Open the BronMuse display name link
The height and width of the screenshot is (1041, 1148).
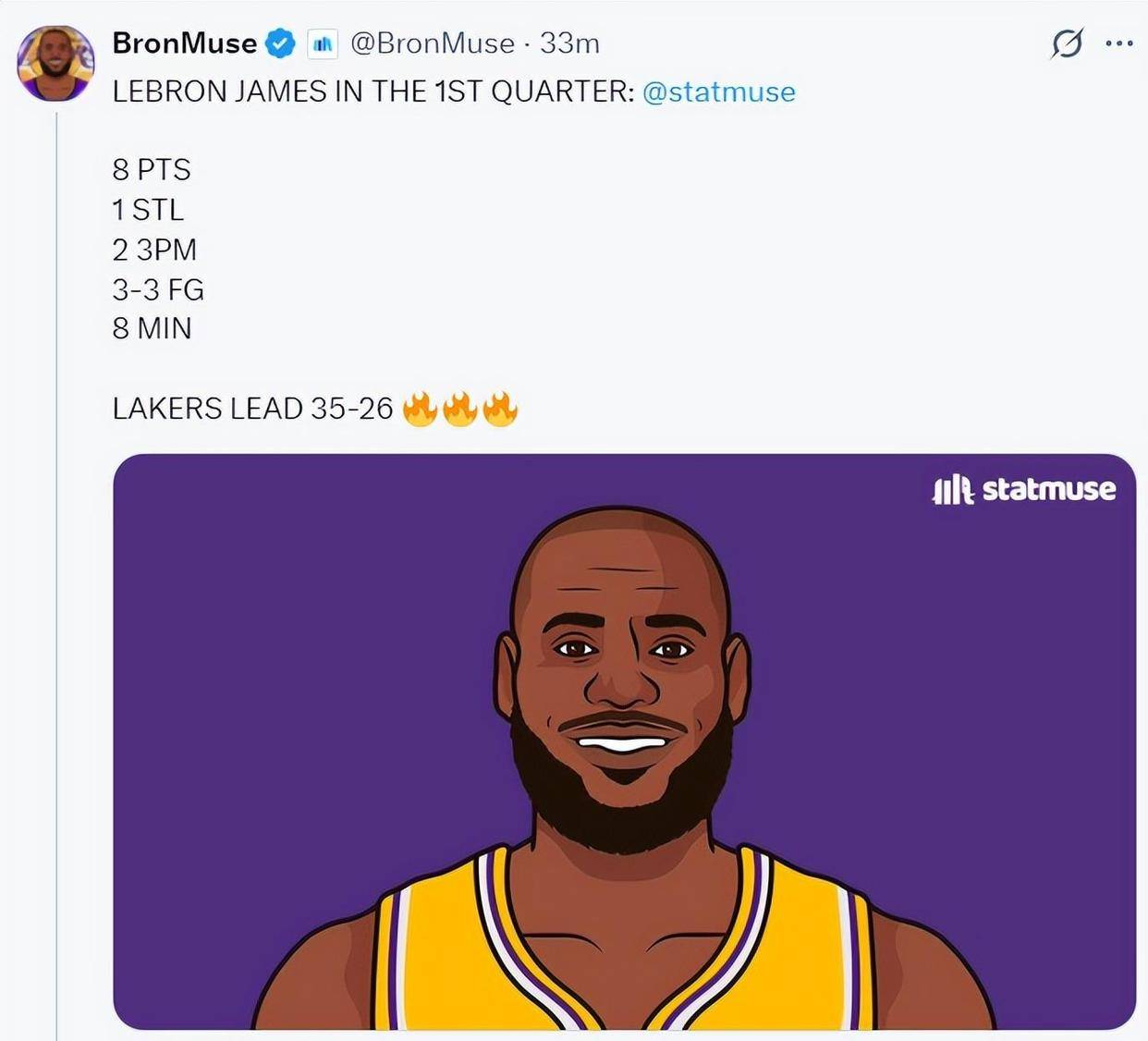tap(185, 43)
